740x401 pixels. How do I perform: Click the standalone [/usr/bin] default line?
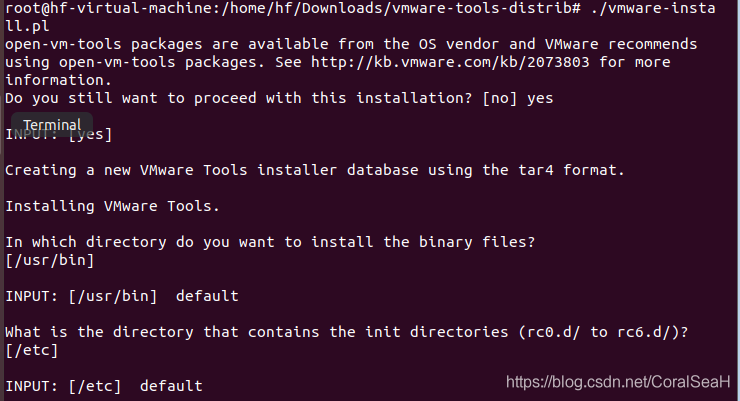pos(50,260)
